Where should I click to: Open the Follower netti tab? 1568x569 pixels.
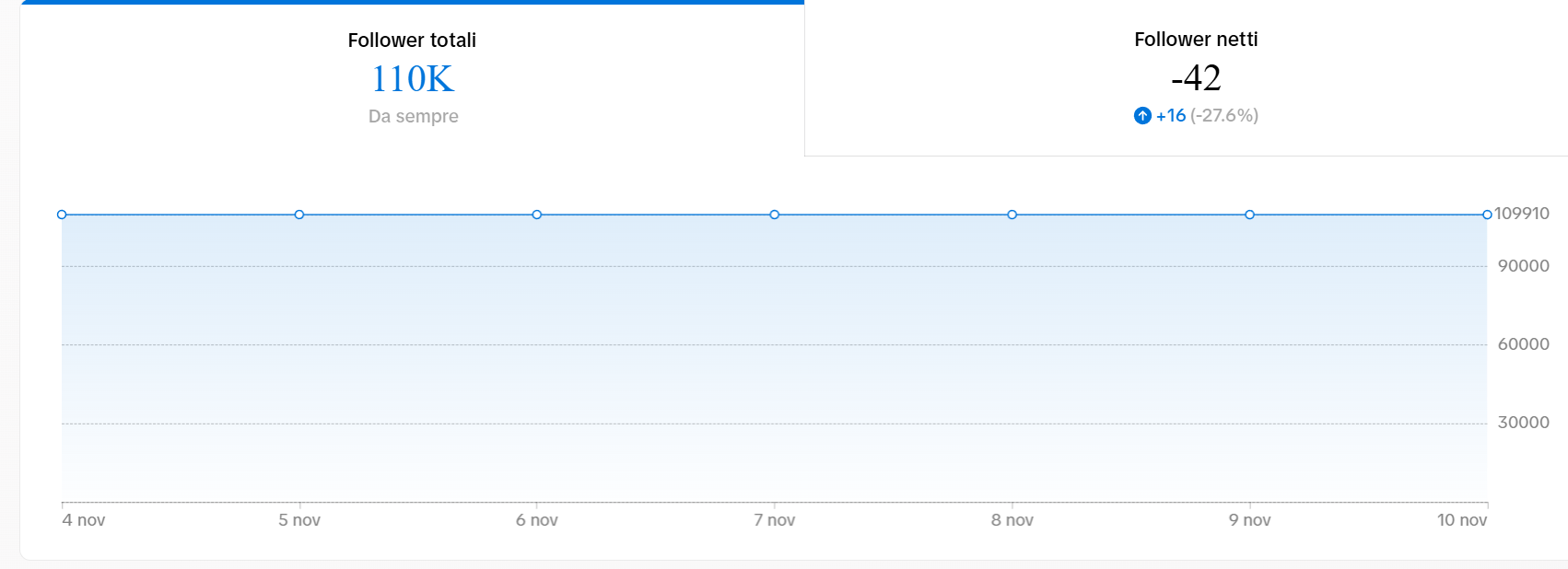[x=1196, y=40]
